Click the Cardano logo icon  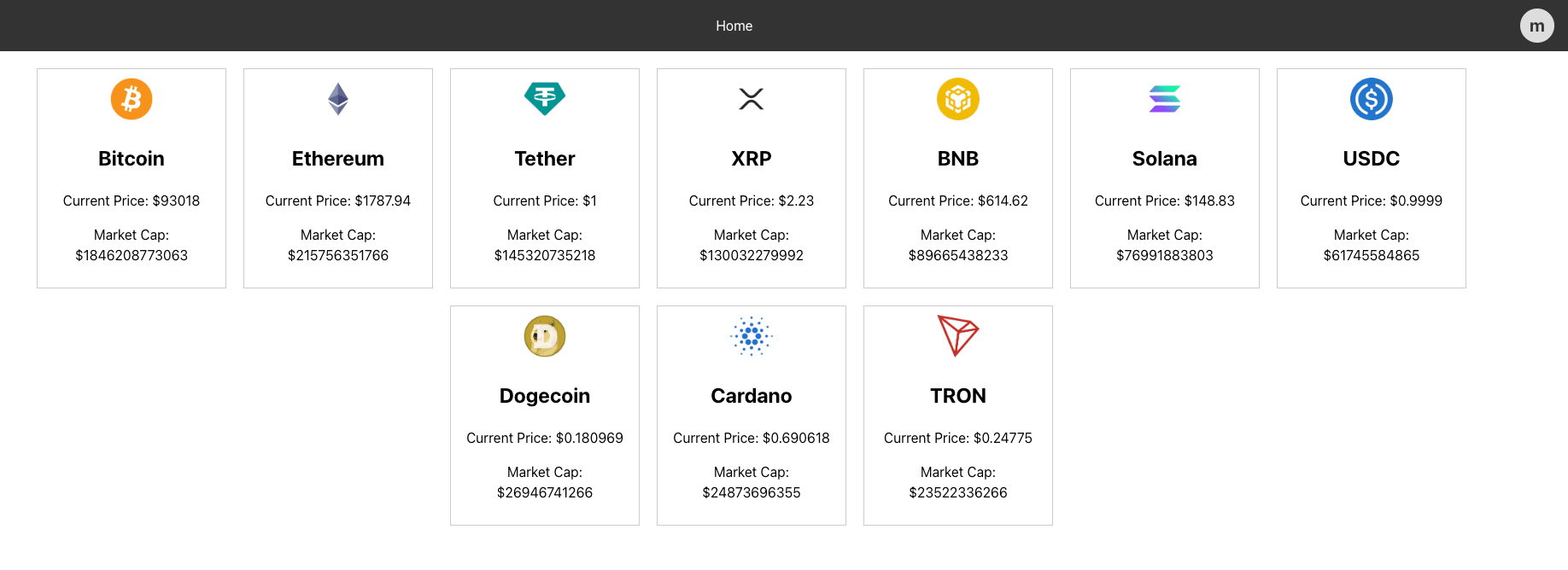pyautogui.click(x=752, y=336)
